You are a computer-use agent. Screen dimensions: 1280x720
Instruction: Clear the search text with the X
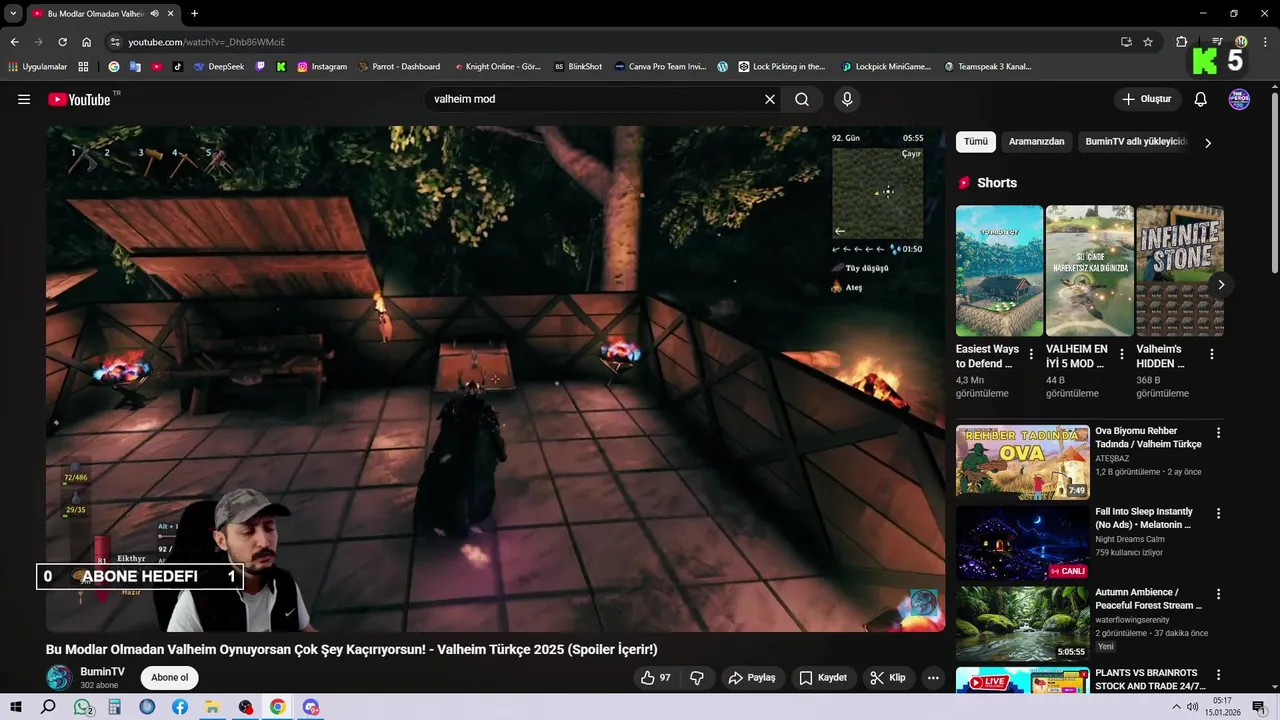pyautogui.click(x=770, y=99)
